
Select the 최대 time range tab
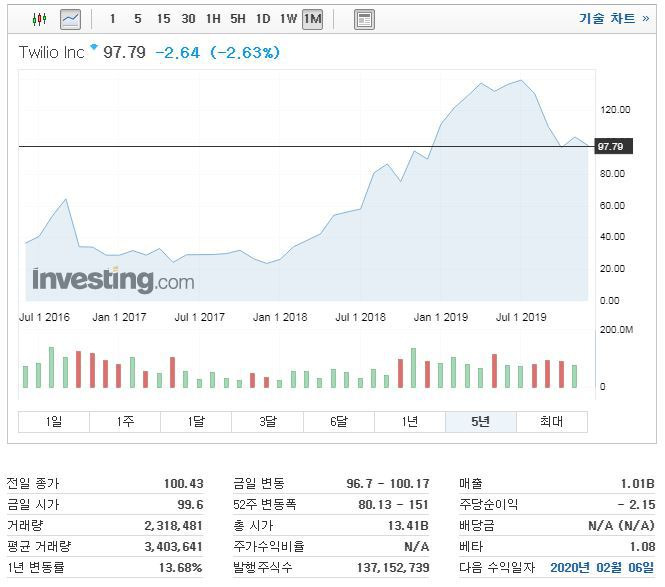click(552, 422)
